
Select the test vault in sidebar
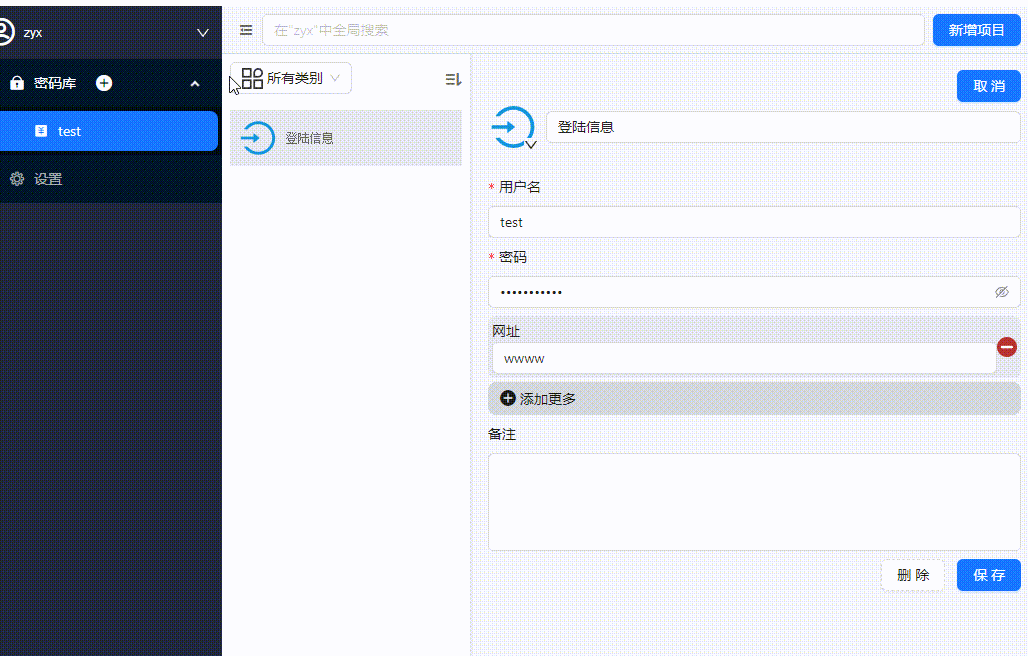[x=108, y=131]
